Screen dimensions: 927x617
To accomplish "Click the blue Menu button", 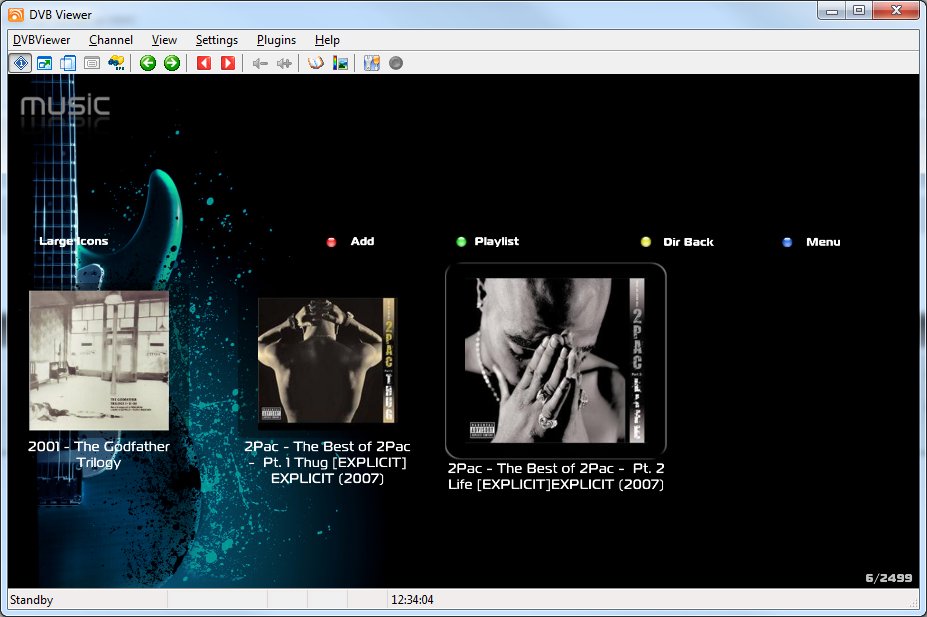I will tap(812, 242).
